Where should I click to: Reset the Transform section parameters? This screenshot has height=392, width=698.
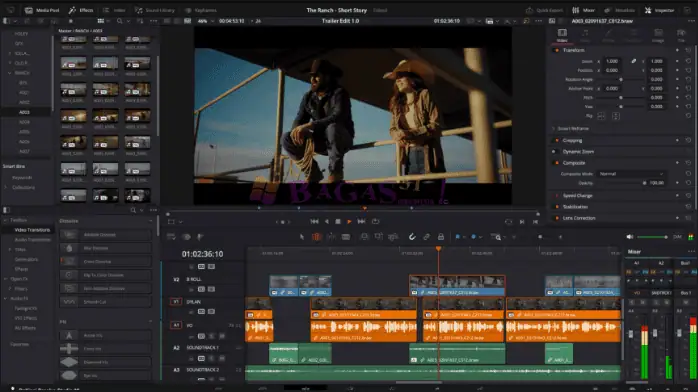pyautogui.click(x=688, y=50)
